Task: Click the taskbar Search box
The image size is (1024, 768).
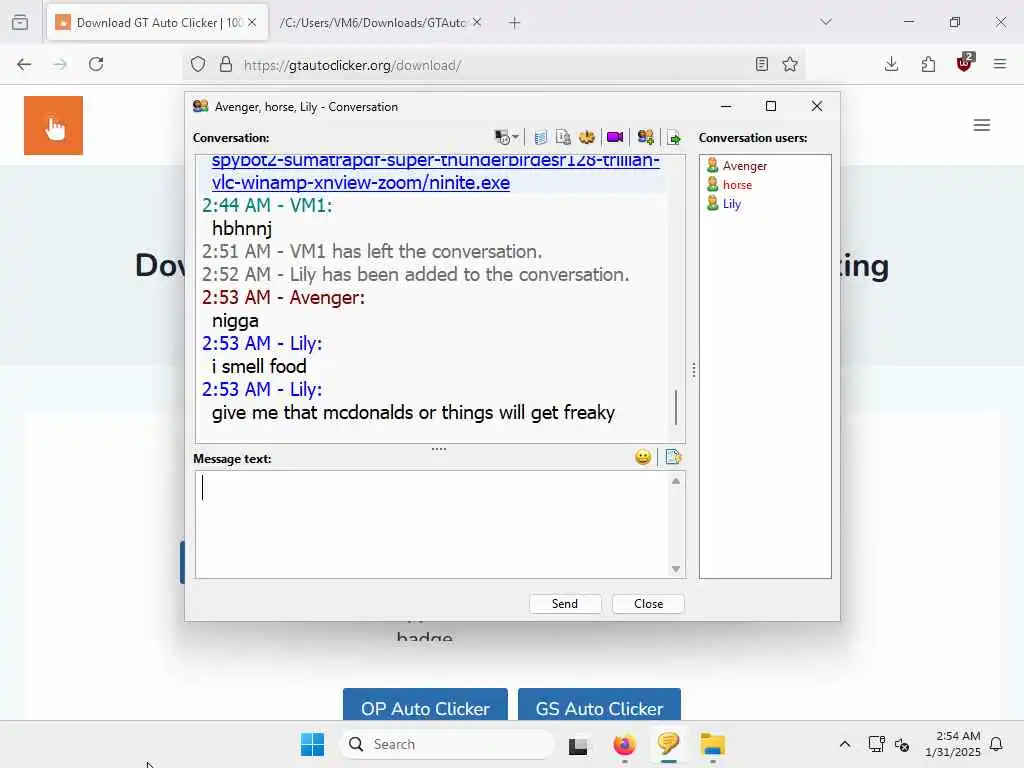Action: (x=447, y=744)
